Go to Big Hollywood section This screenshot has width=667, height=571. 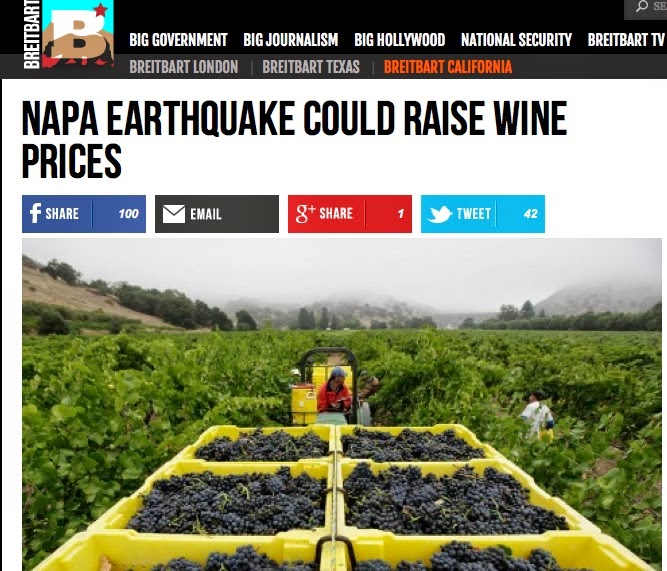(399, 40)
